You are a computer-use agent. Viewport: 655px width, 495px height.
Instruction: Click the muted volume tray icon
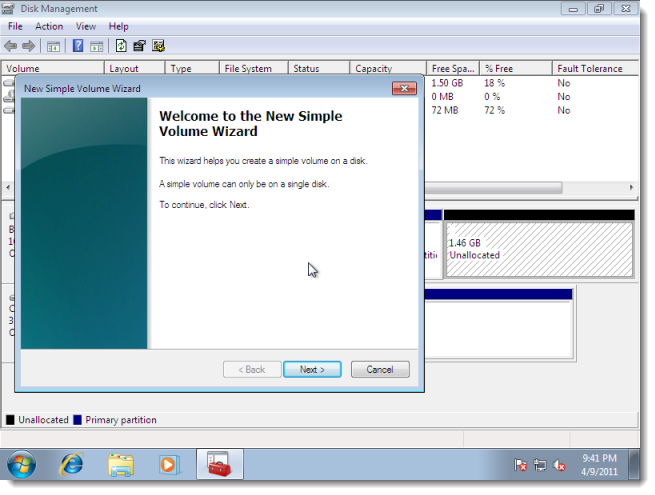tap(559, 465)
